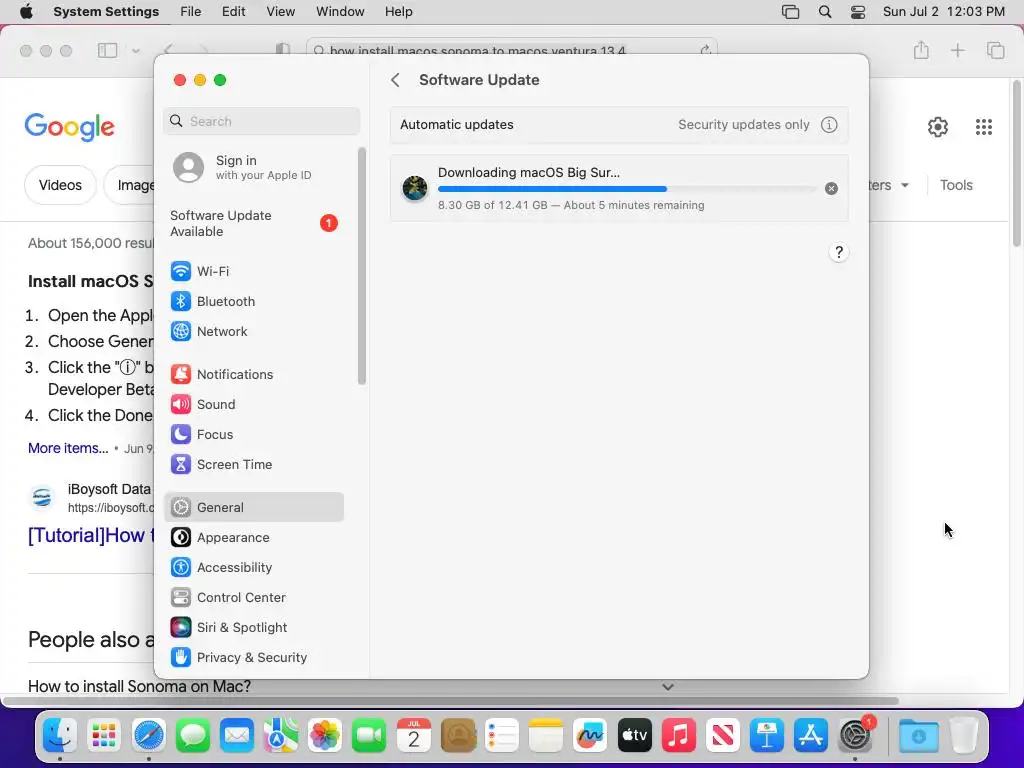Screen dimensions: 1024x768
Task: Open the Apple menu
Action: (x=26, y=12)
